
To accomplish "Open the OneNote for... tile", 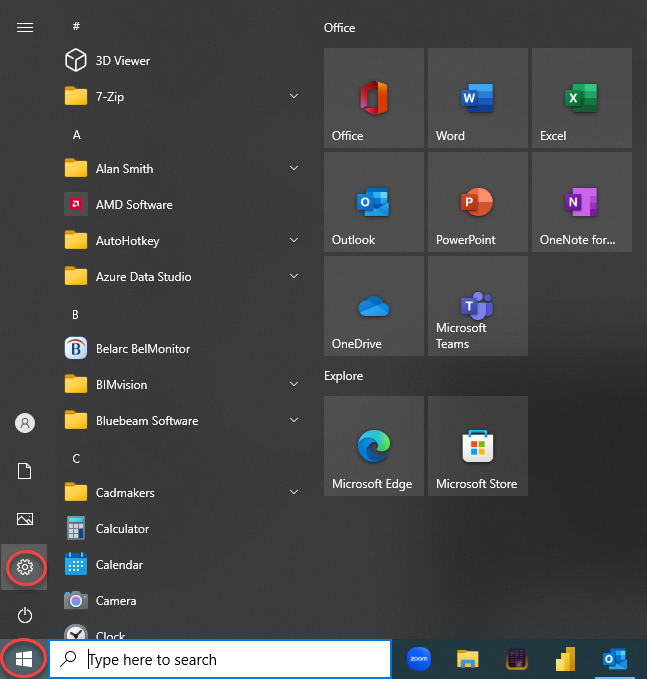I will [x=582, y=202].
